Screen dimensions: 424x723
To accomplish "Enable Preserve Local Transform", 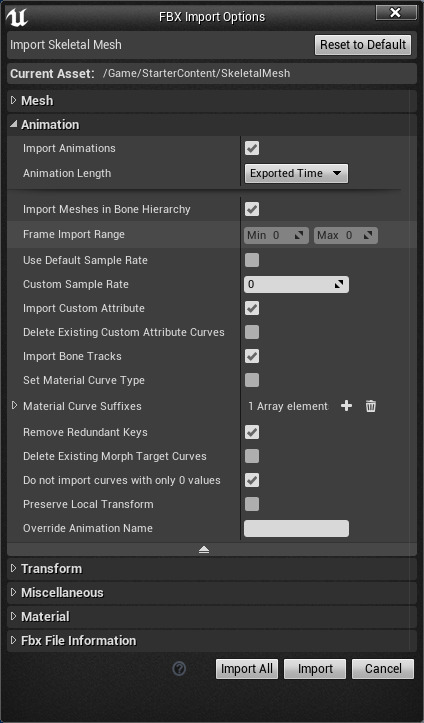I will pyautogui.click(x=252, y=504).
